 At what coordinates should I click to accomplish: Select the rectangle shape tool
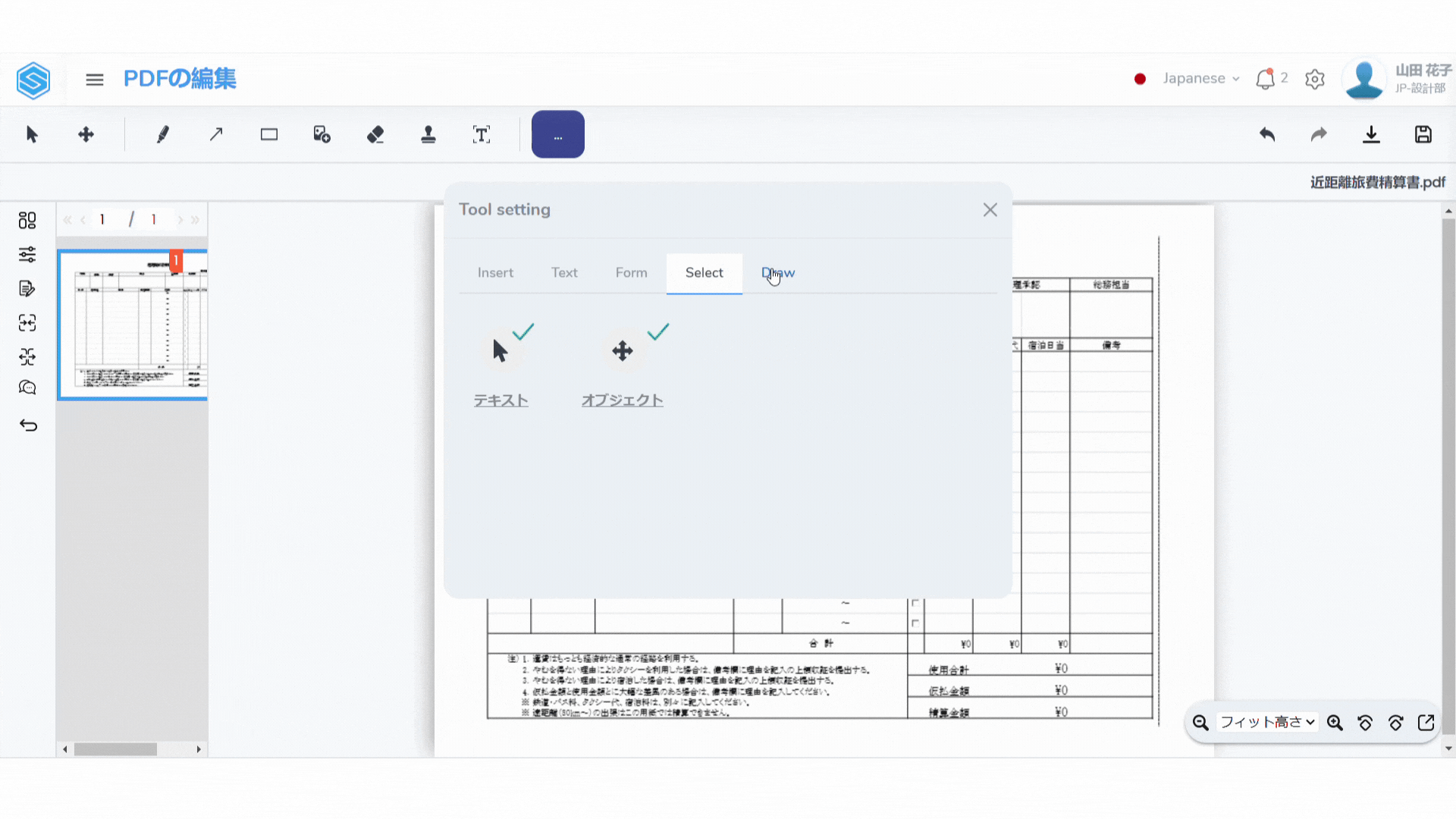pos(269,135)
